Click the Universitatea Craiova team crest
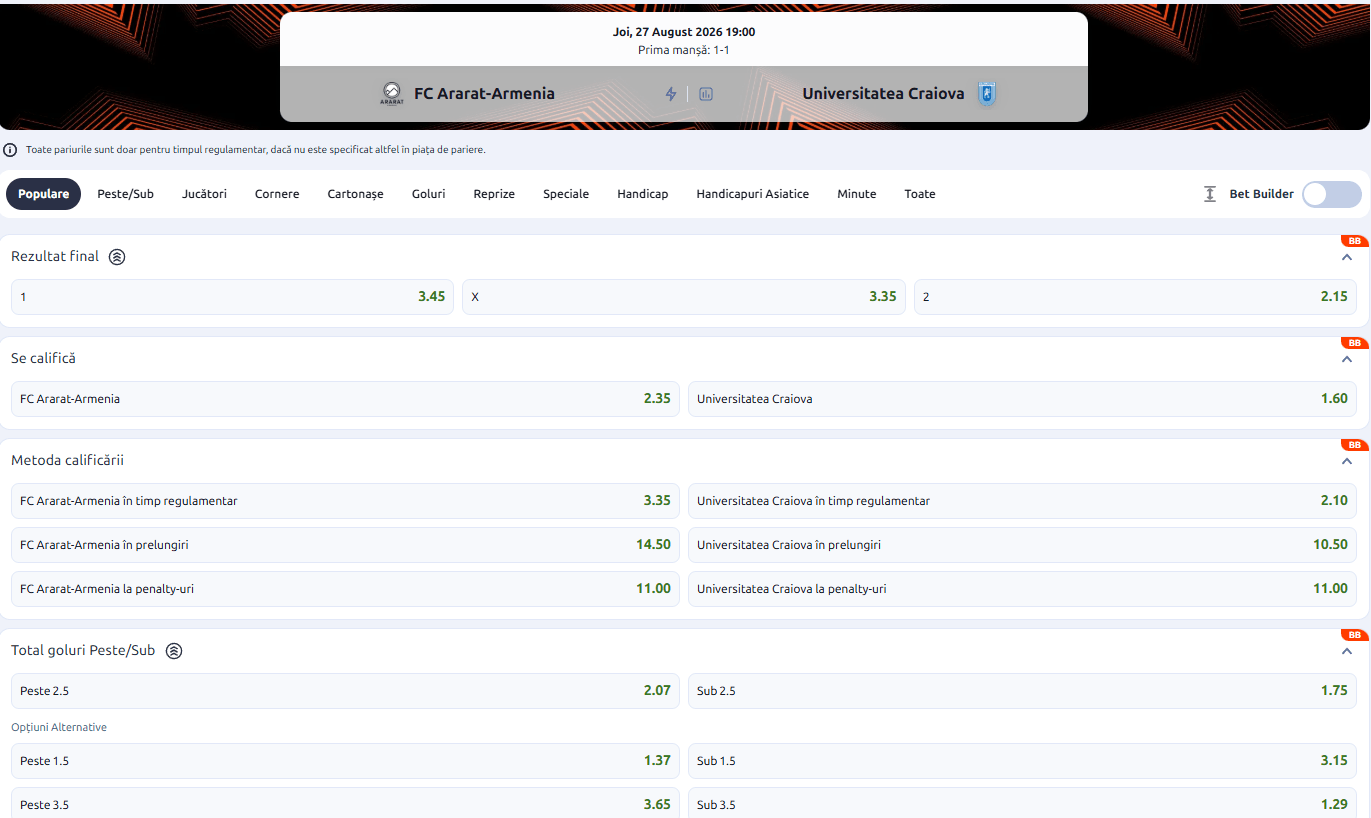 (x=987, y=94)
